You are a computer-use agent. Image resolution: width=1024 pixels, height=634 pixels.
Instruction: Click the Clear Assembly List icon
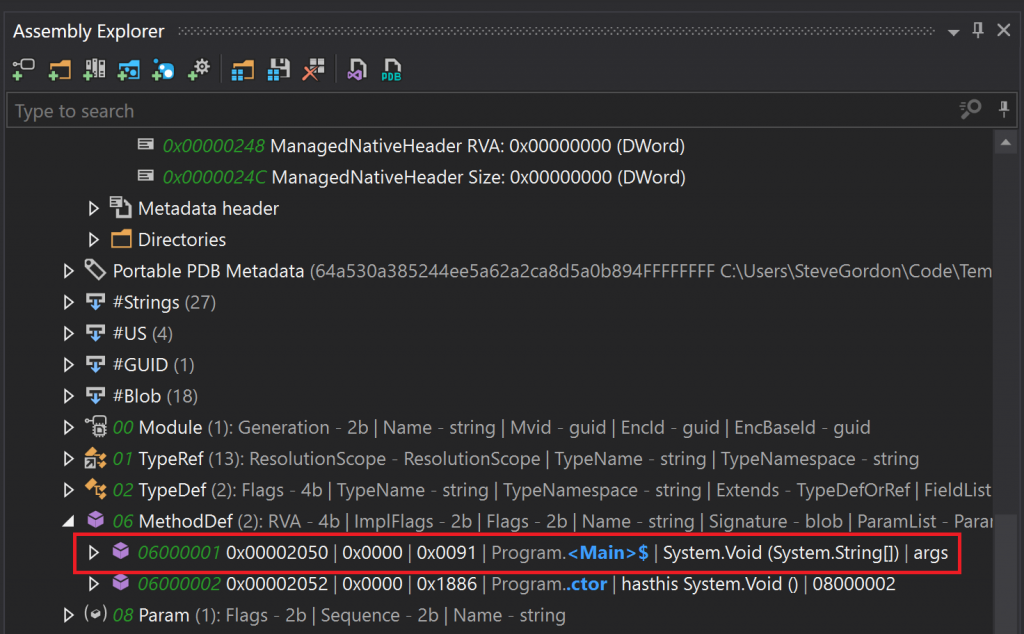pos(313,69)
